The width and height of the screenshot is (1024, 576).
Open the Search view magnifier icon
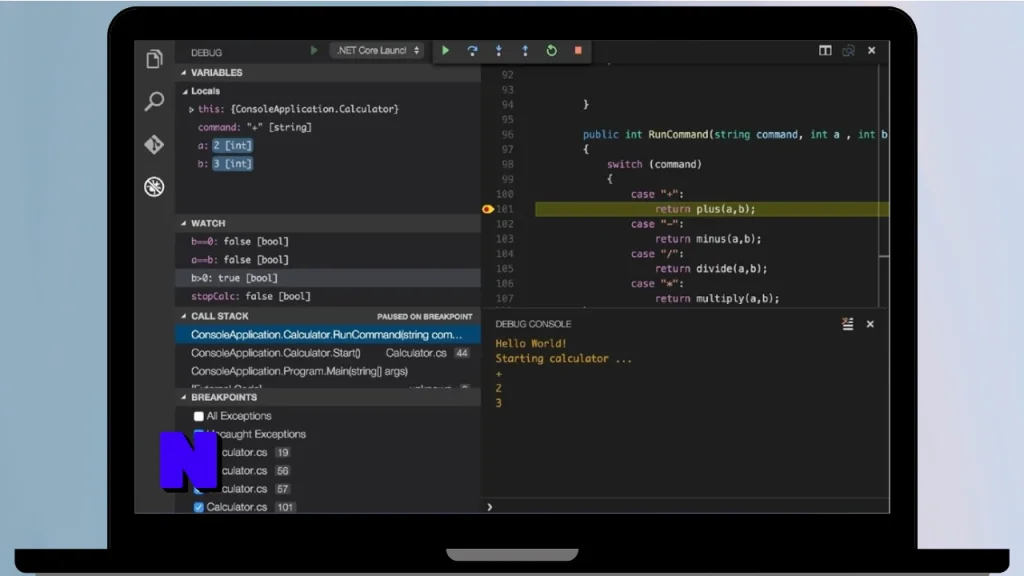click(x=154, y=101)
